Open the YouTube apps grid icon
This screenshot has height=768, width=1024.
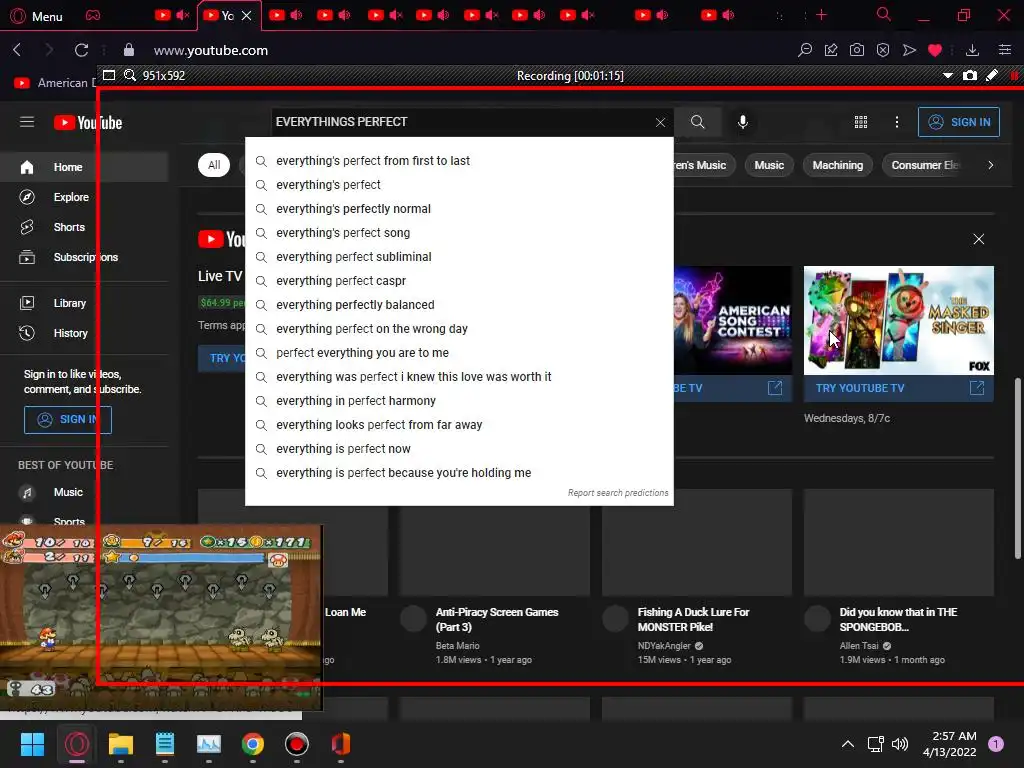click(x=861, y=122)
